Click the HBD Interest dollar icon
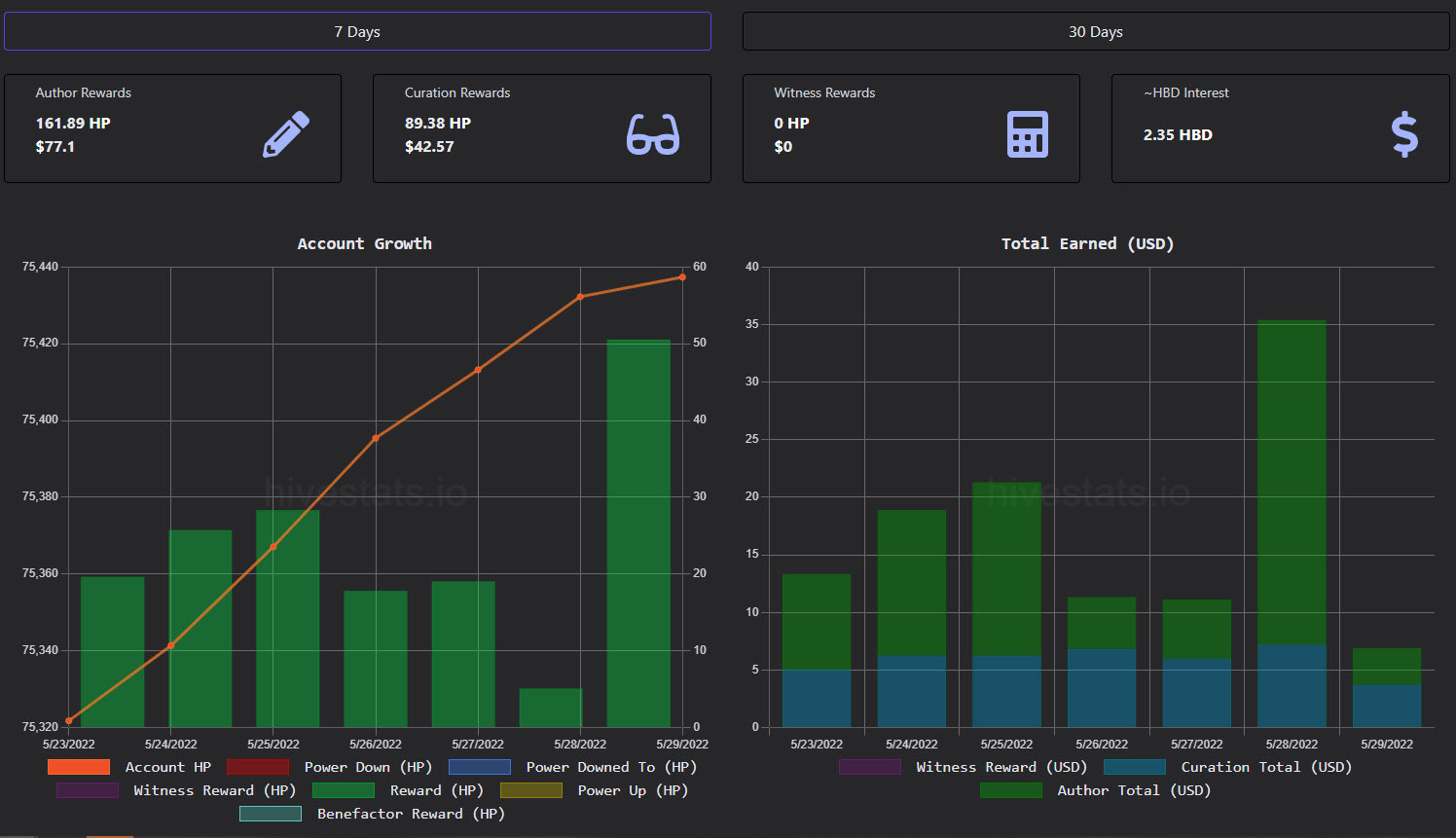This screenshot has height=838, width=1456. 1404,134
